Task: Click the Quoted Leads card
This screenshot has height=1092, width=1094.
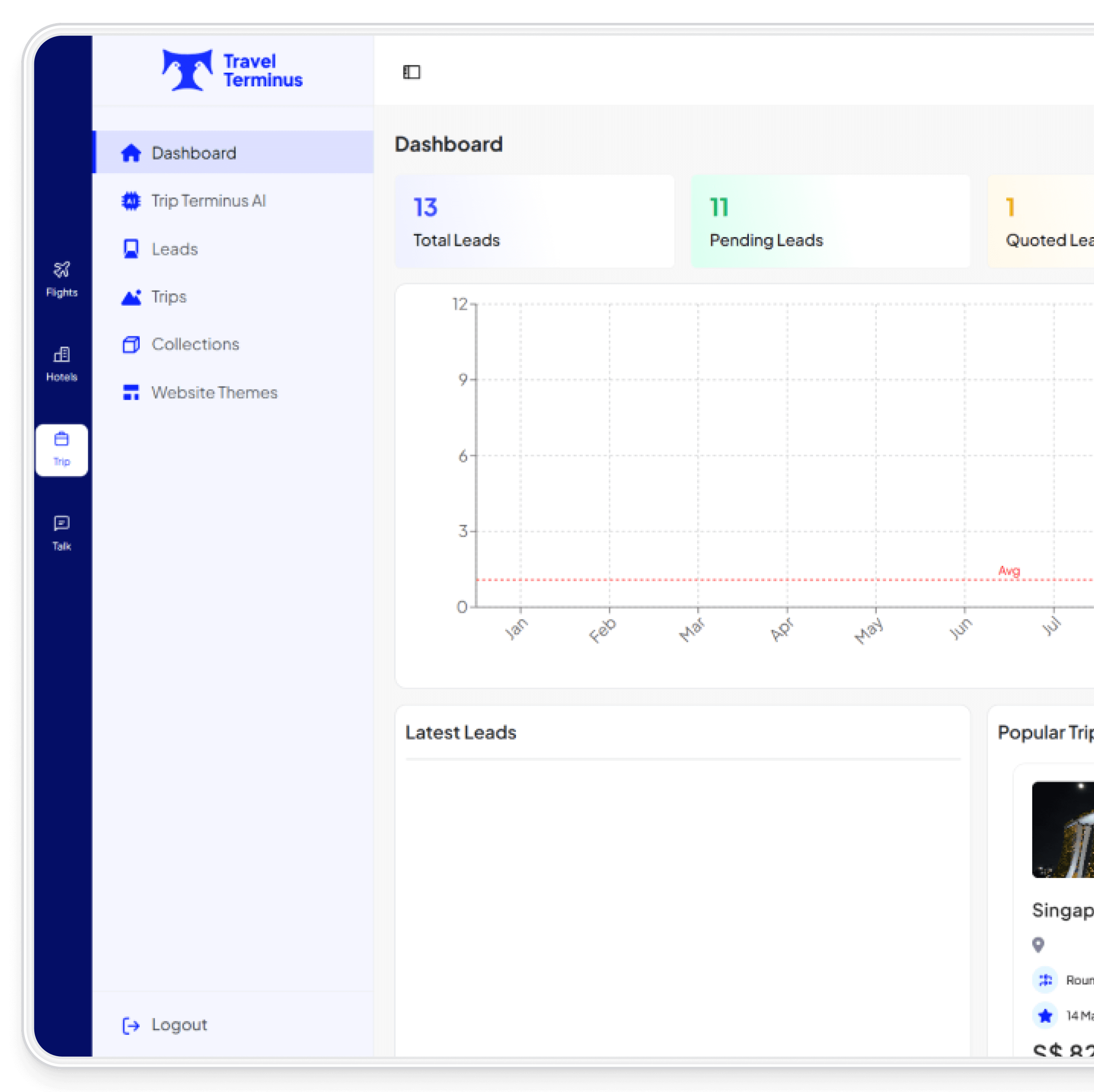Action: pos(1048,221)
